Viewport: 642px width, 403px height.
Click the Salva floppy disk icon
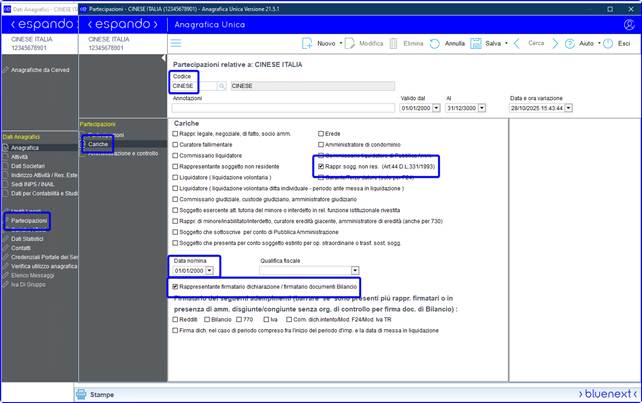pos(476,43)
